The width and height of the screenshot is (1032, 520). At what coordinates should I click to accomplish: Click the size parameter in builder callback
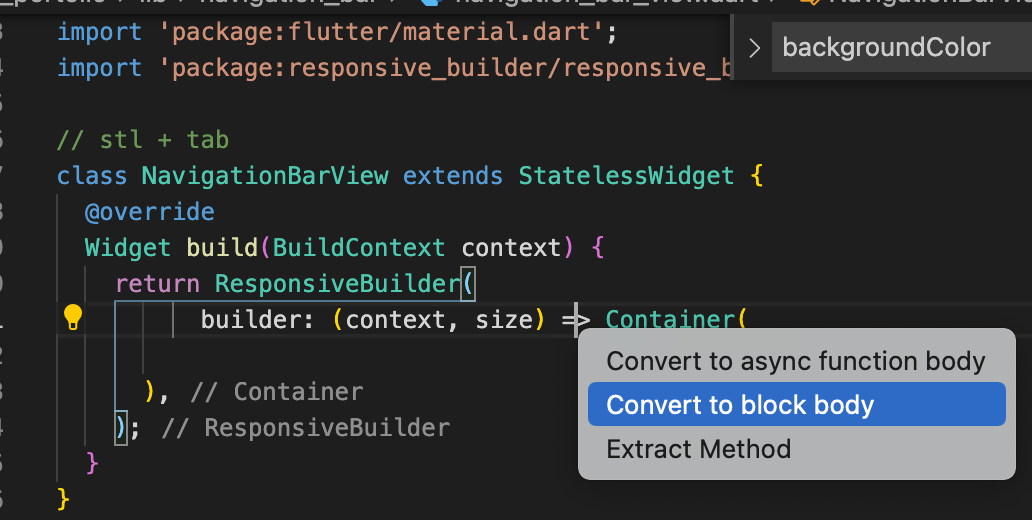coord(503,319)
